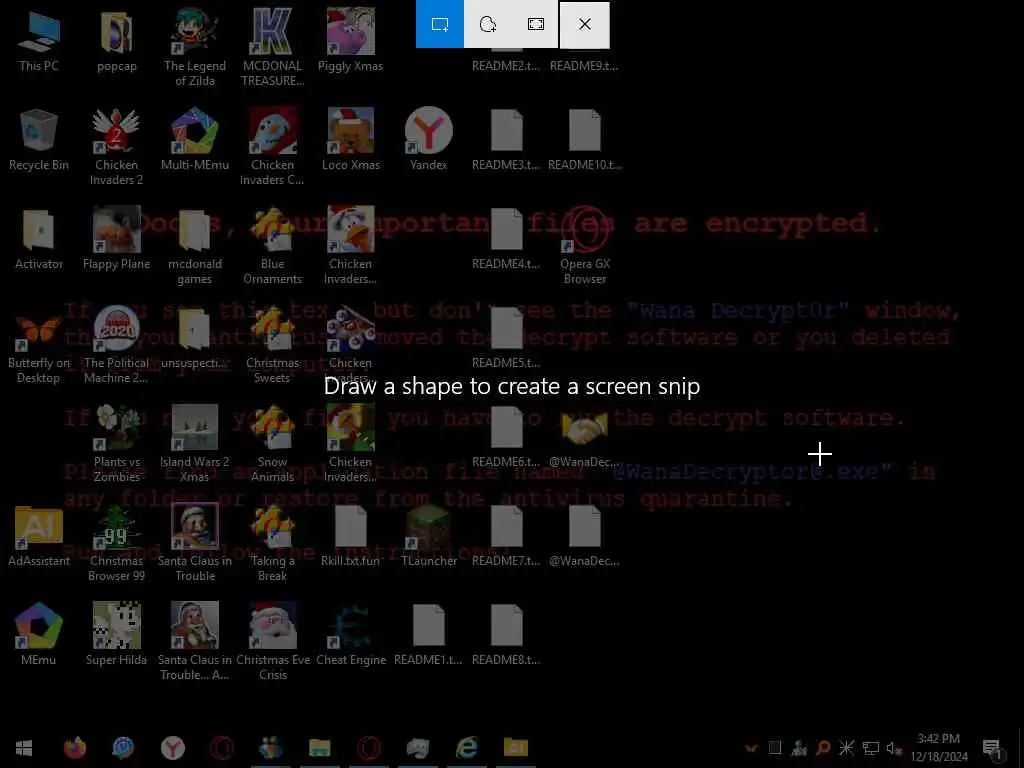Select the README8 text file
Viewport: 1024px width, 768px height.
[x=506, y=635]
